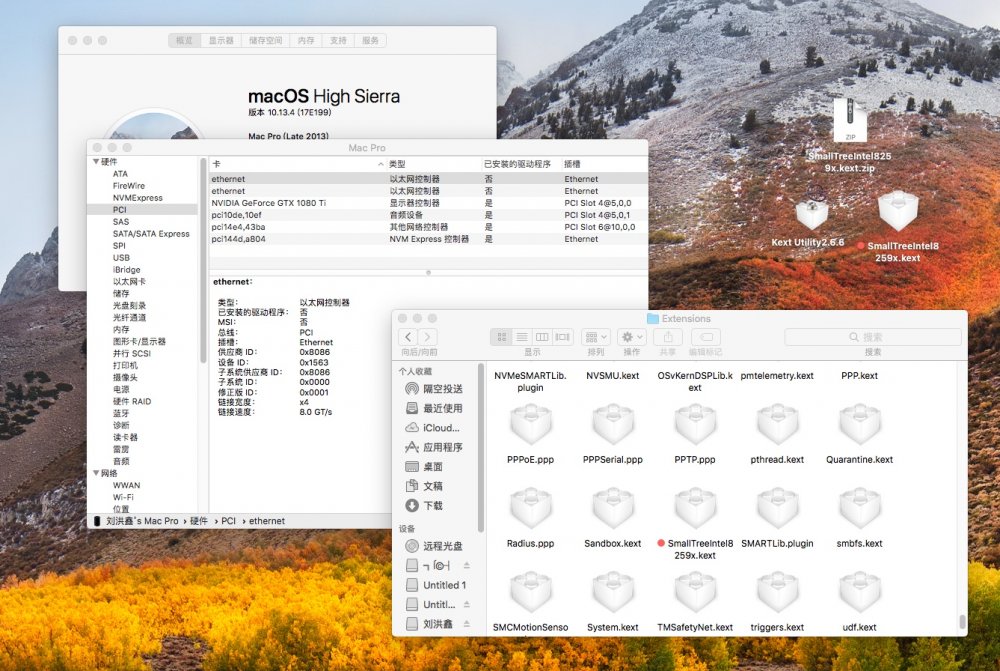The width and height of the screenshot is (1000, 671).
Task: Open the Finder action gear (操作) dropdown
Action: [x=632, y=337]
